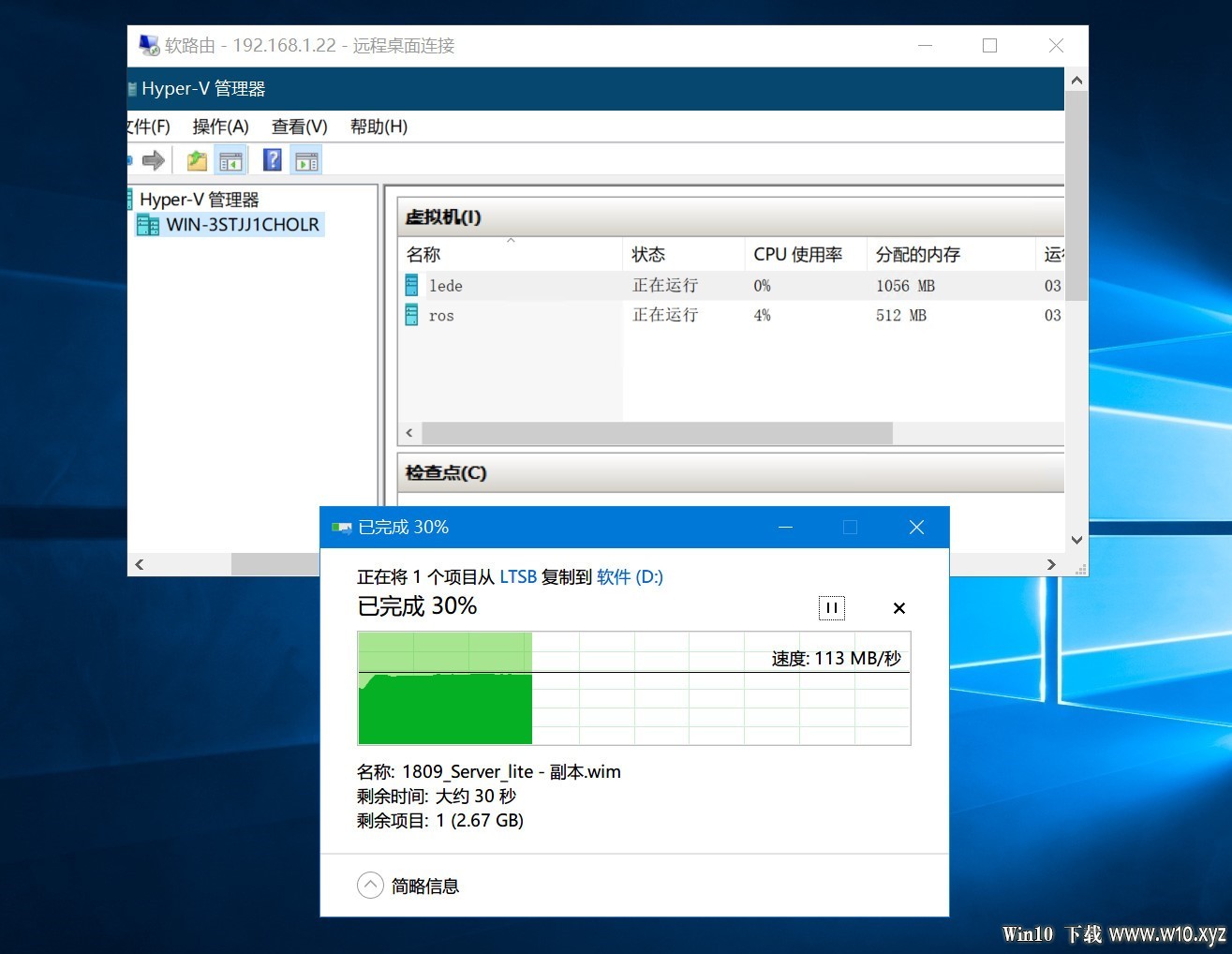Click the lede 正在运行 status cell
The image size is (1232, 954).
[665, 286]
